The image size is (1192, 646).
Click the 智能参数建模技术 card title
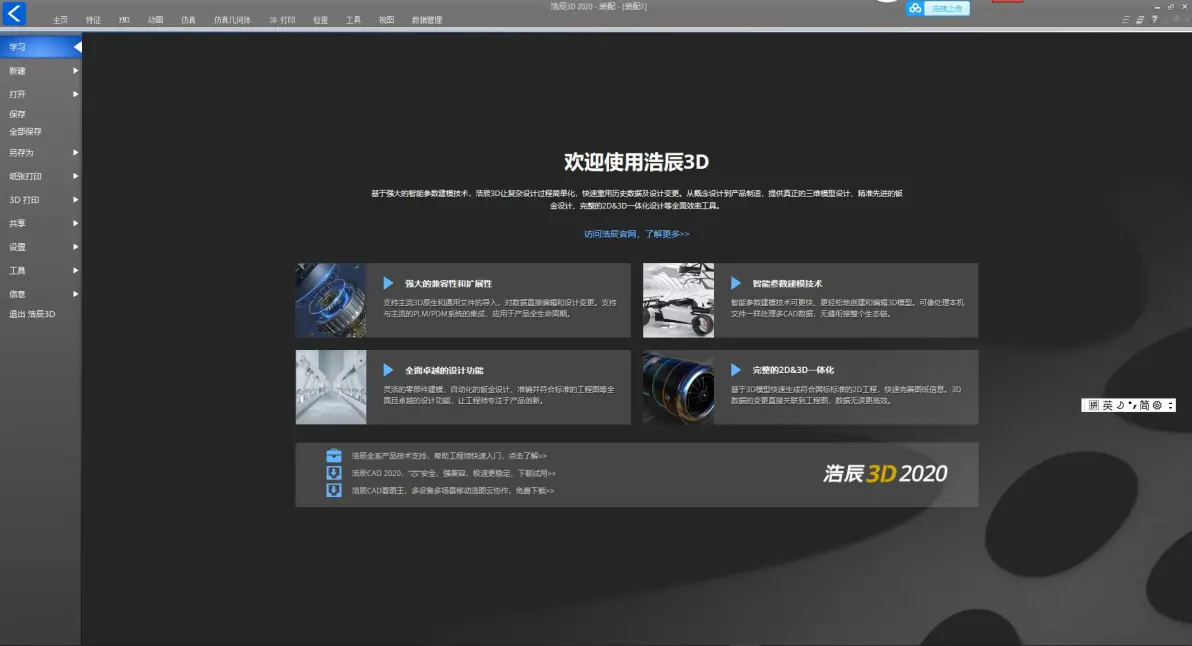(x=787, y=283)
